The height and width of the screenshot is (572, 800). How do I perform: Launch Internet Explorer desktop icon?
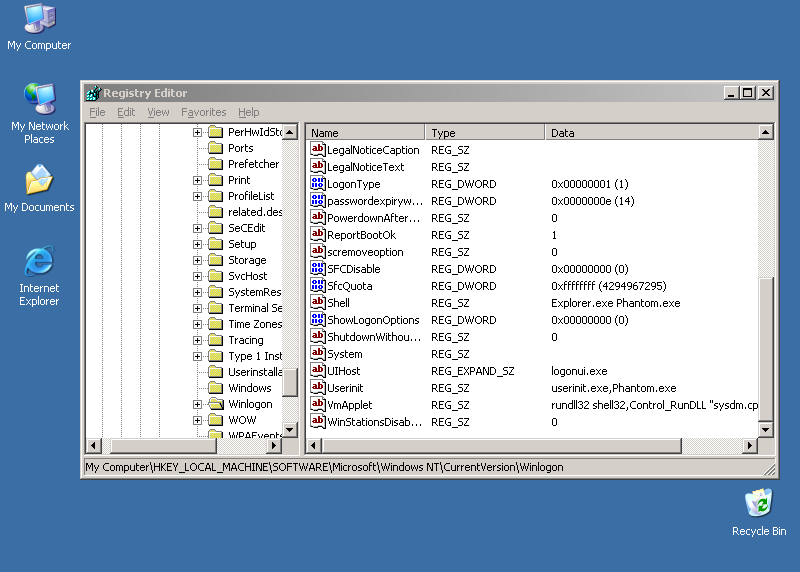tap(39, 276)
